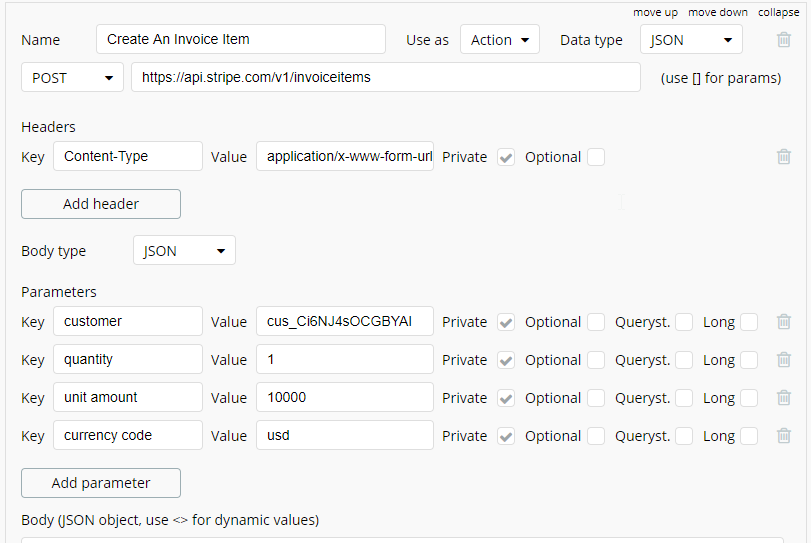Click the Add parameter button

click(x=101, y=483)
